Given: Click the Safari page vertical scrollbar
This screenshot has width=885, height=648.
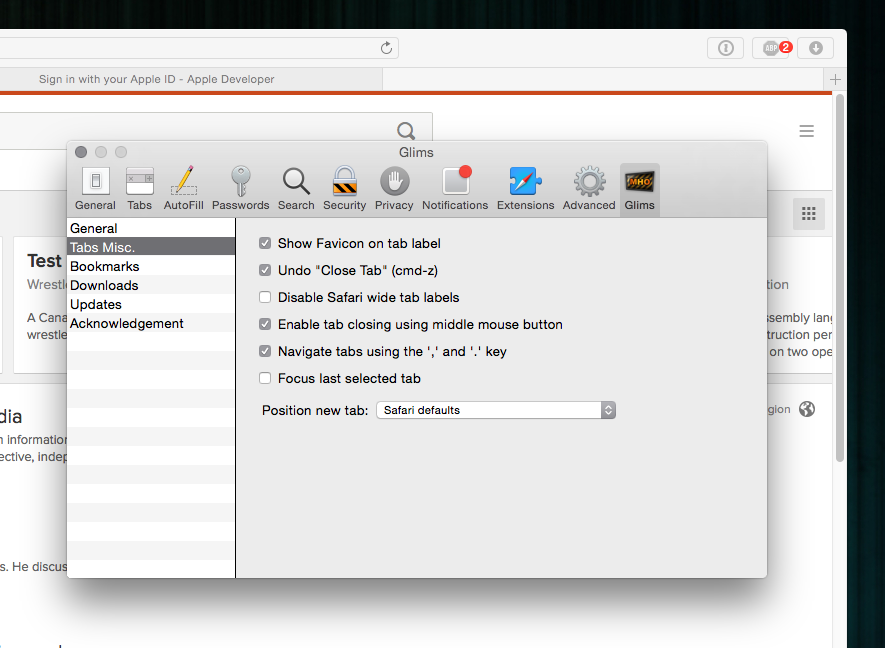Looking at the screenshot, I should [840, 278].
